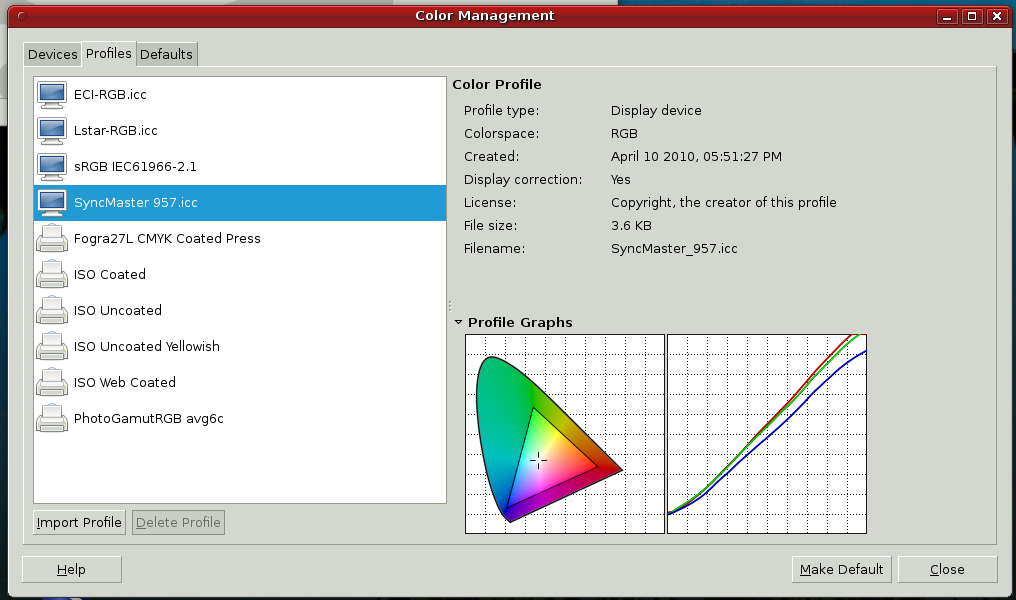Maximize the Color Management window
This screenshot has height=600, width=1016.
coord(972,16)
